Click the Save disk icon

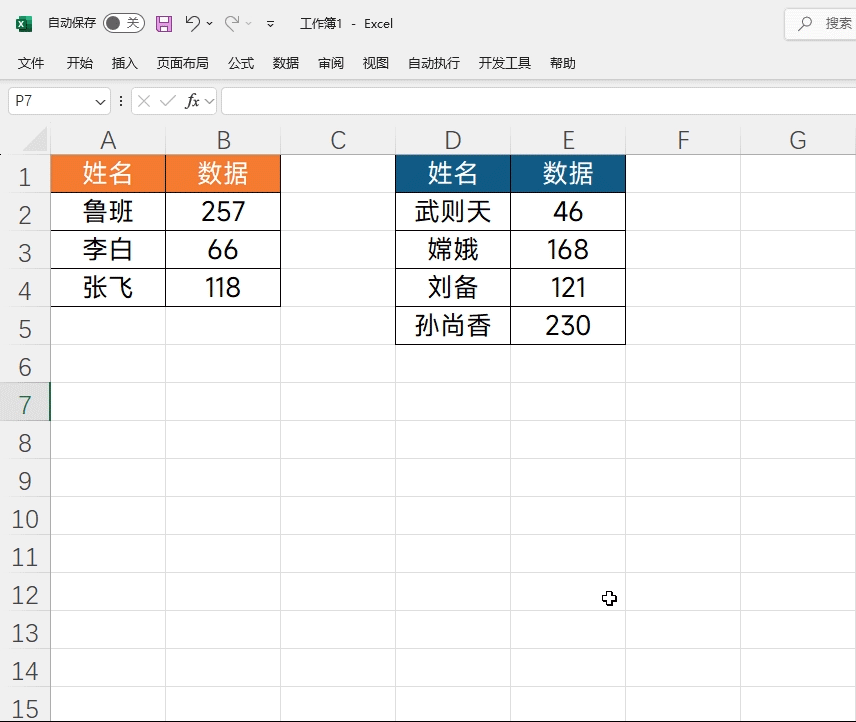coord(164,23)
